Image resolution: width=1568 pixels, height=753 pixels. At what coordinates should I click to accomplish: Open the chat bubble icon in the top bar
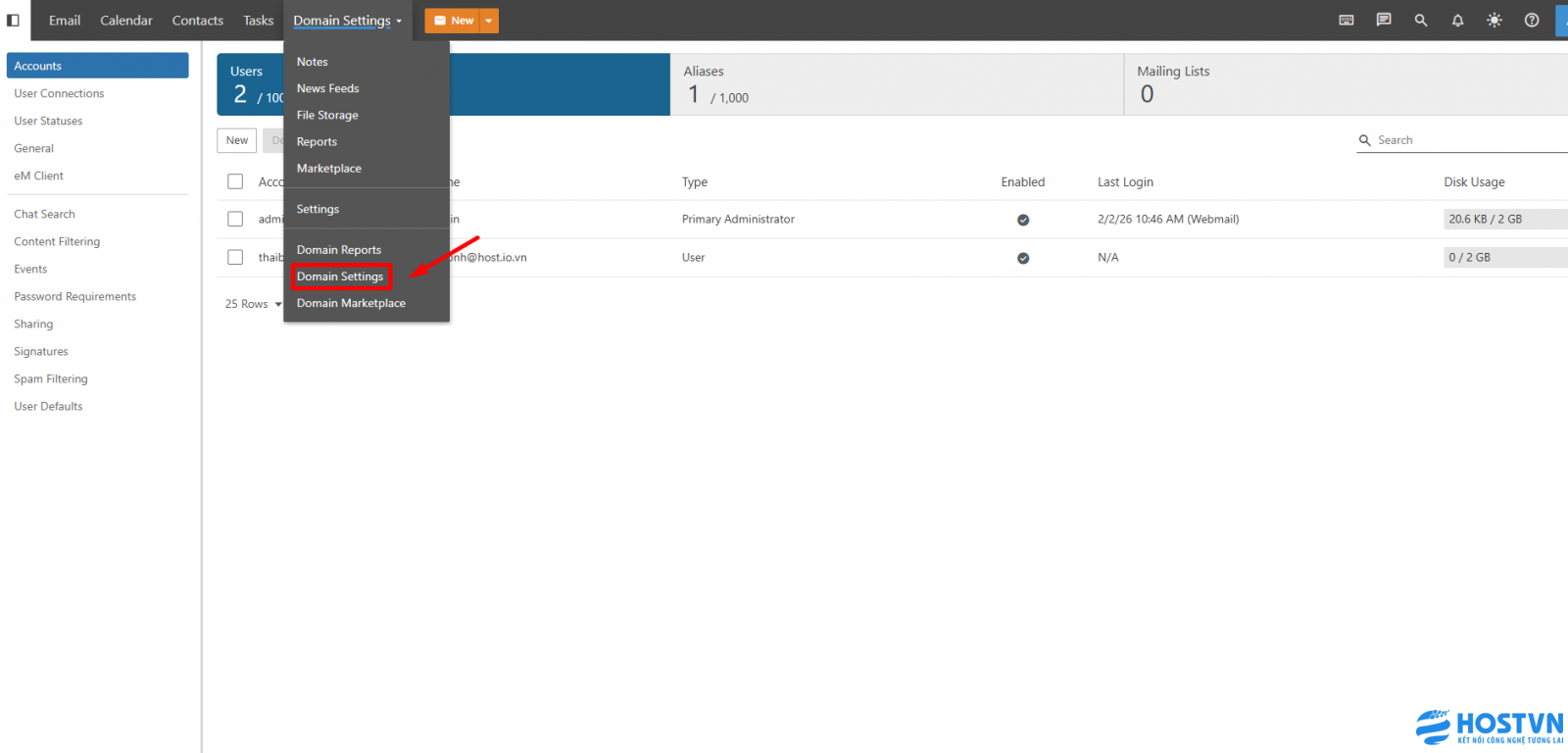click(x=1383, y=20)
